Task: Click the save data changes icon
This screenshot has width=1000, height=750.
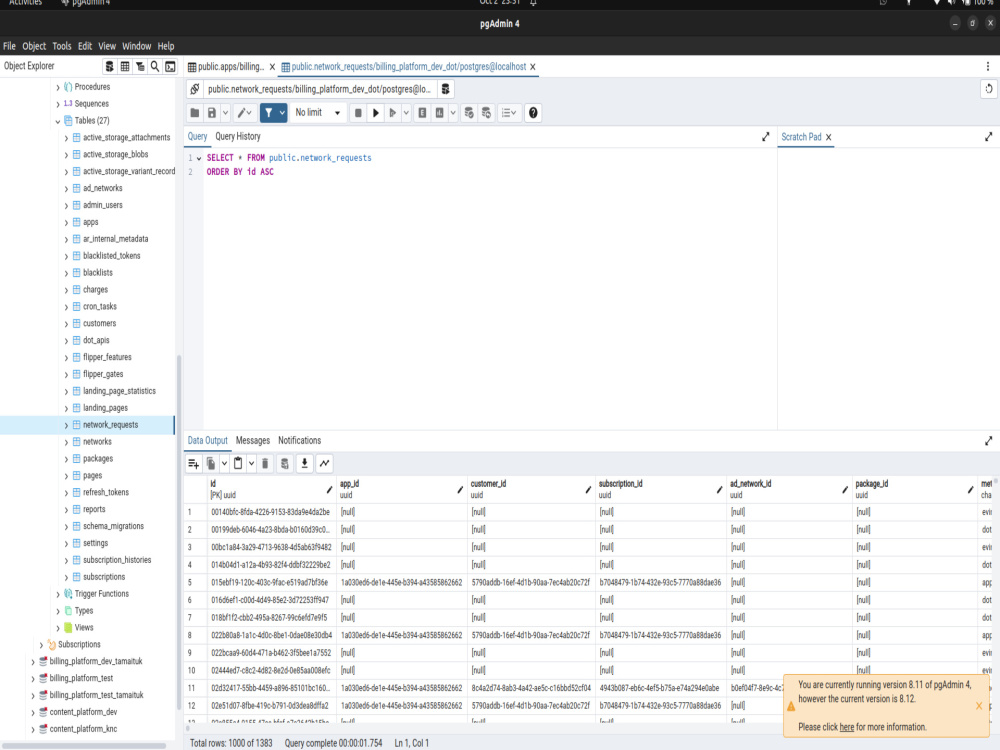Action: pyautogui.click(x=285, y=464)
